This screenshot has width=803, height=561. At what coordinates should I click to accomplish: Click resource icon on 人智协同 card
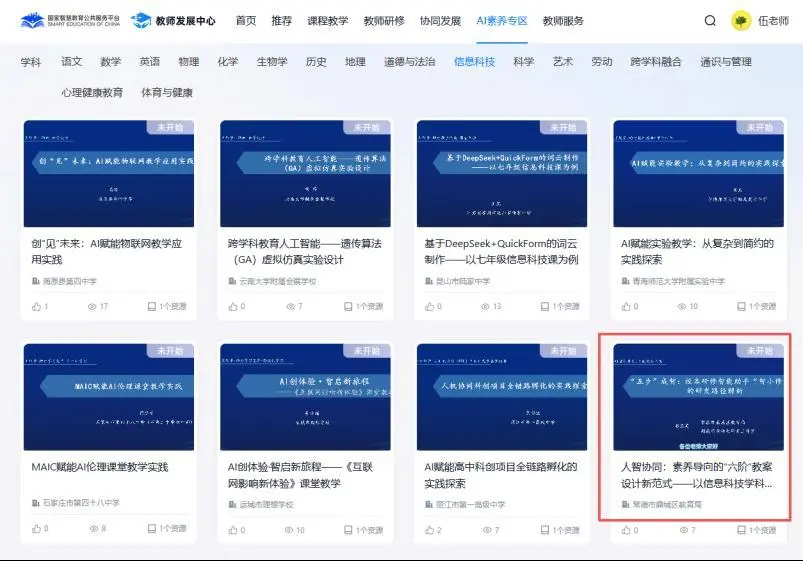pyautogui.click(x=741, y=530)
